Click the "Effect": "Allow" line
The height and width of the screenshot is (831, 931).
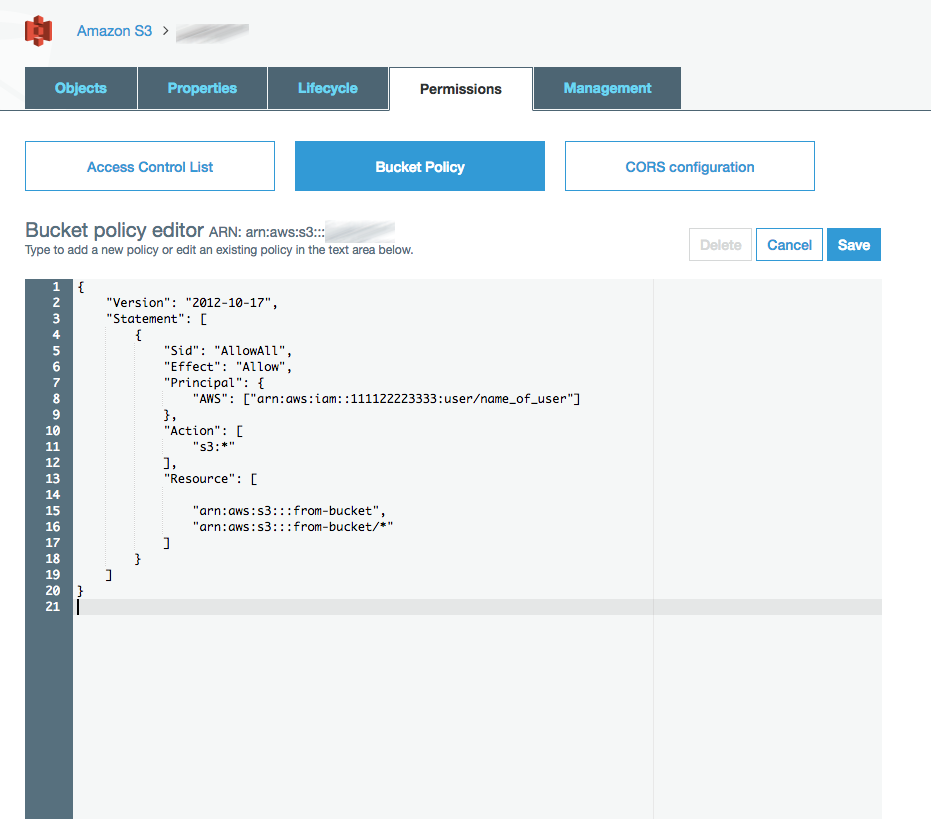pyautogui.click(x=227, y=367)
